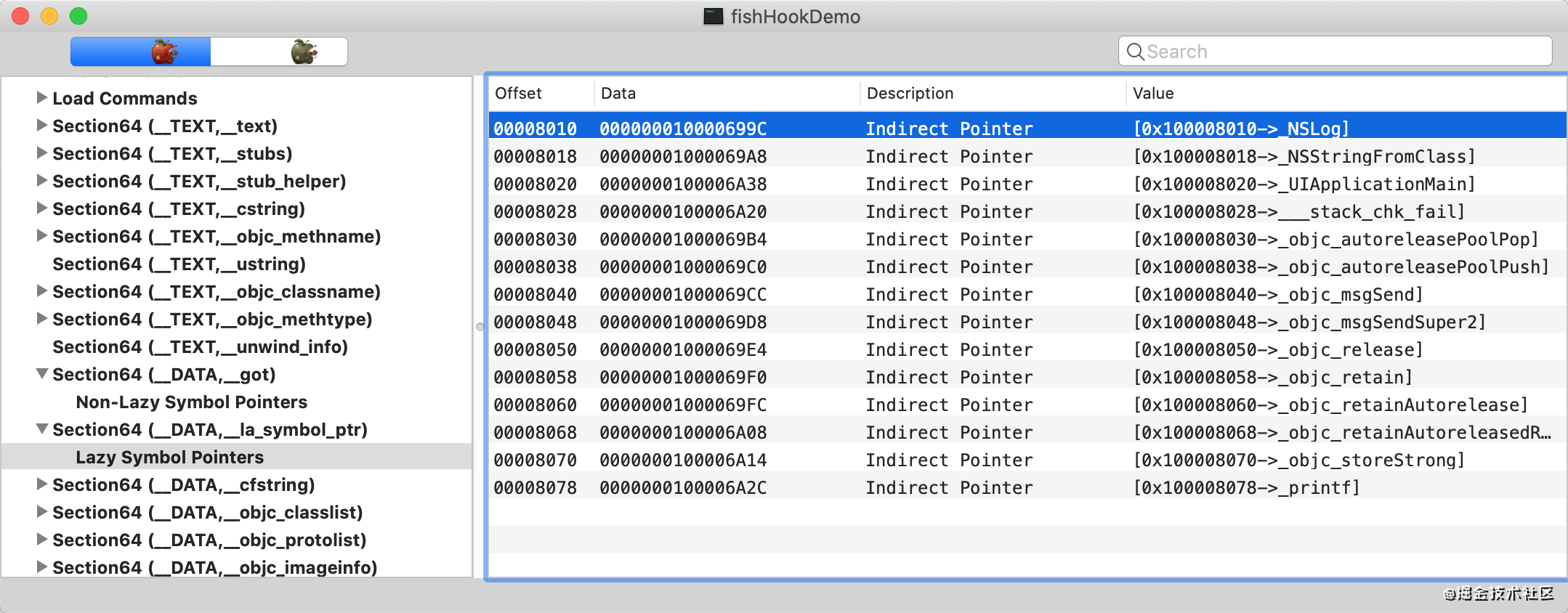Click offset cell 00008078

(x=536, y=487)
